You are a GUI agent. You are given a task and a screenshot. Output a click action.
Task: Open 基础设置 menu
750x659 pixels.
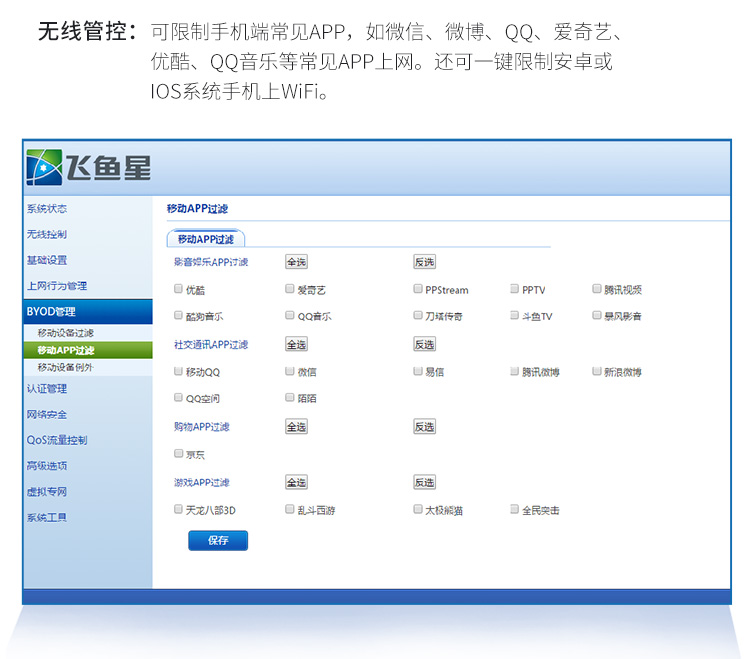point(47,260)
